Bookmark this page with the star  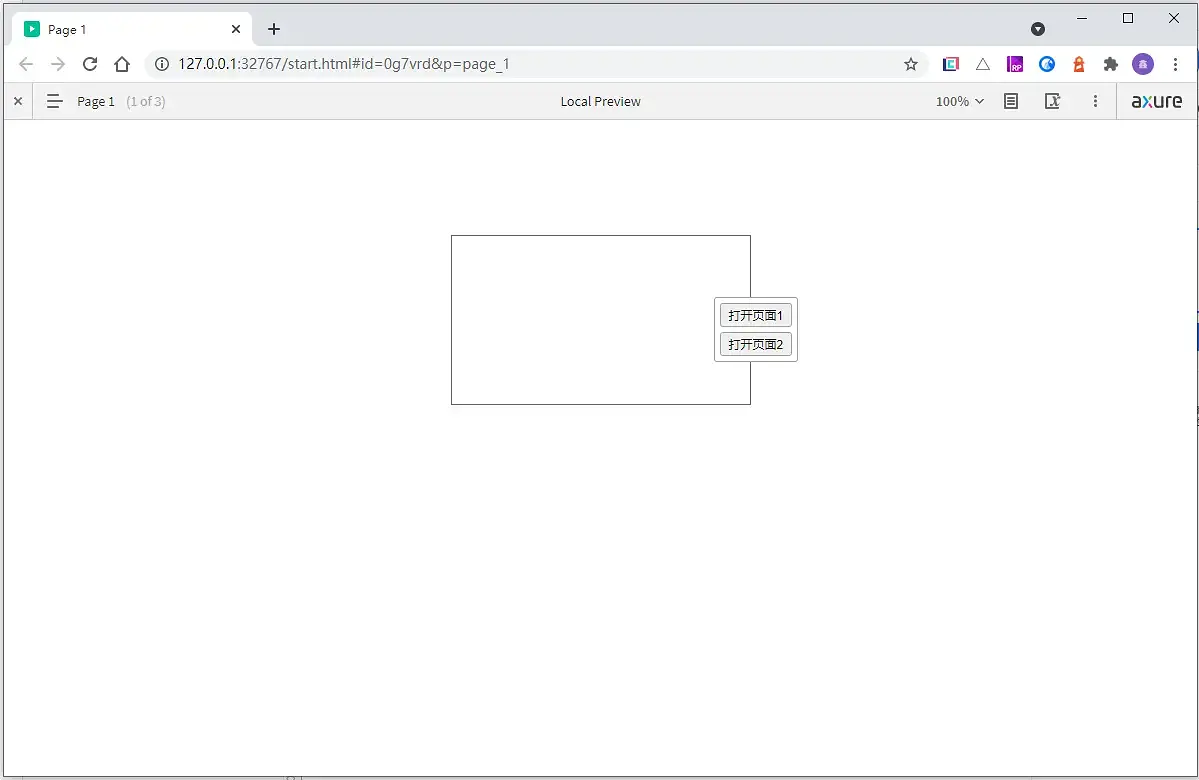pyautogui.click(x=911, y=64)
